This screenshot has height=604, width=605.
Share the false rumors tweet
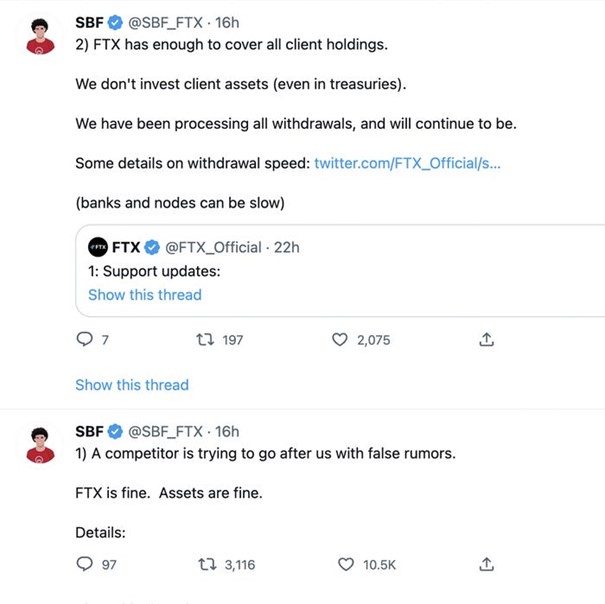[487, 564]
